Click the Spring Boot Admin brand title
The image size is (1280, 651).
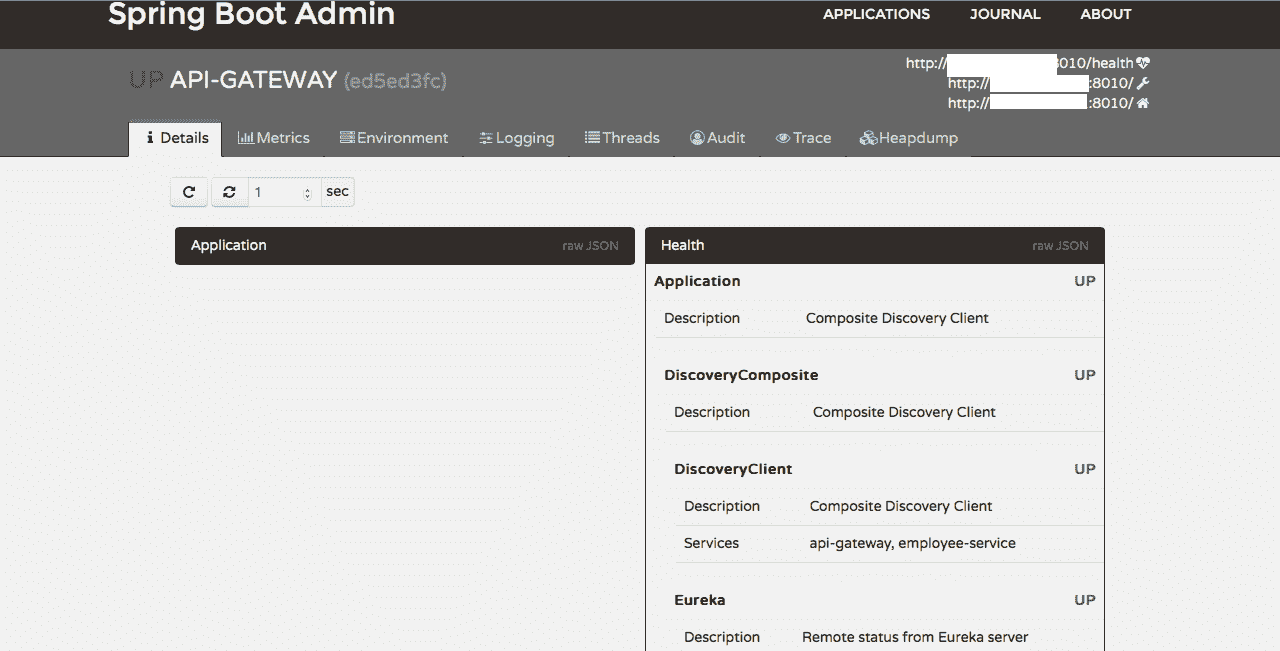click(x=251, y=14)
